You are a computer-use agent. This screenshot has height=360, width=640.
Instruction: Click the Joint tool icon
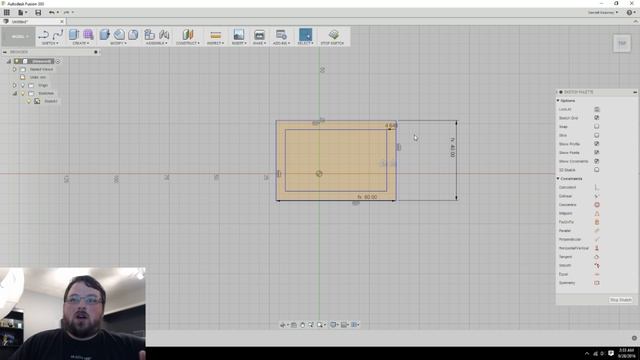coord(164,35)
